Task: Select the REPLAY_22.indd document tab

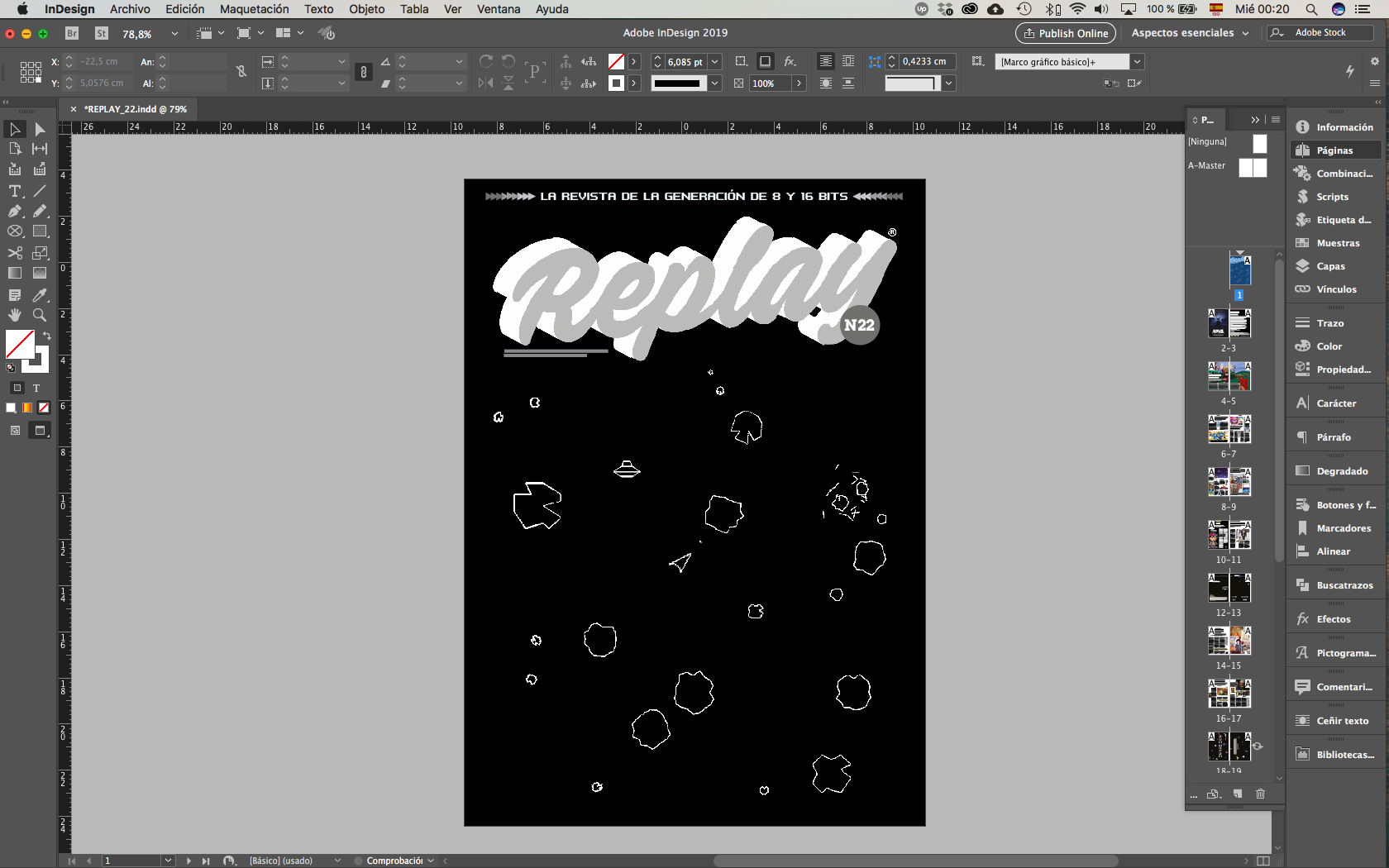Action: [136, 109]
